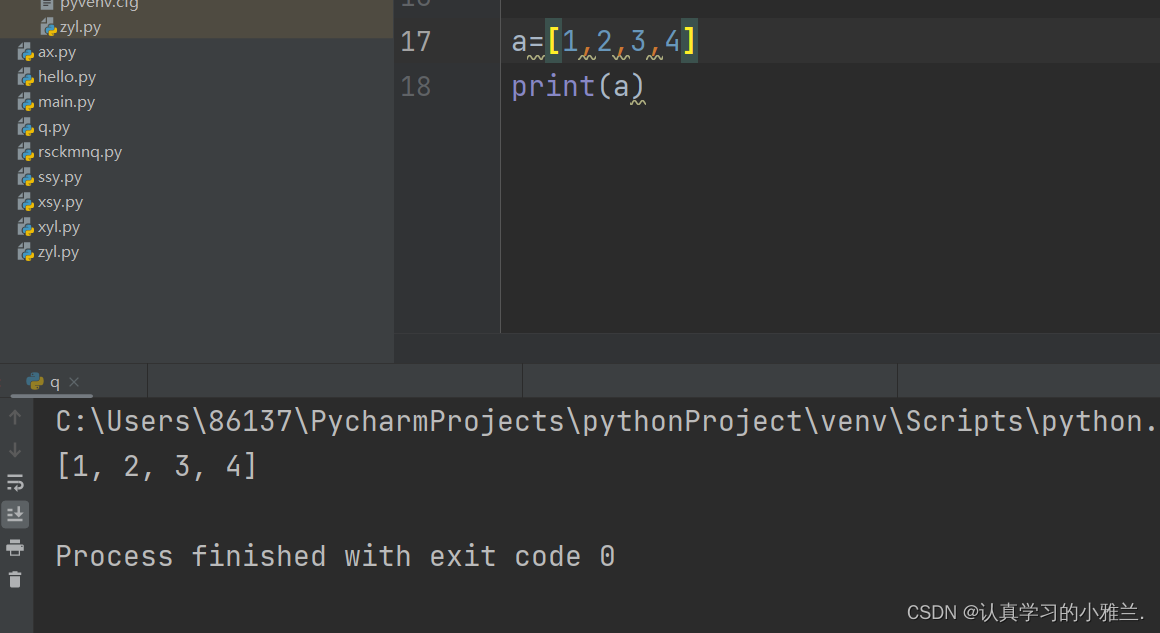Toggle soft-wrap in run console

click(x=15, y=483)
